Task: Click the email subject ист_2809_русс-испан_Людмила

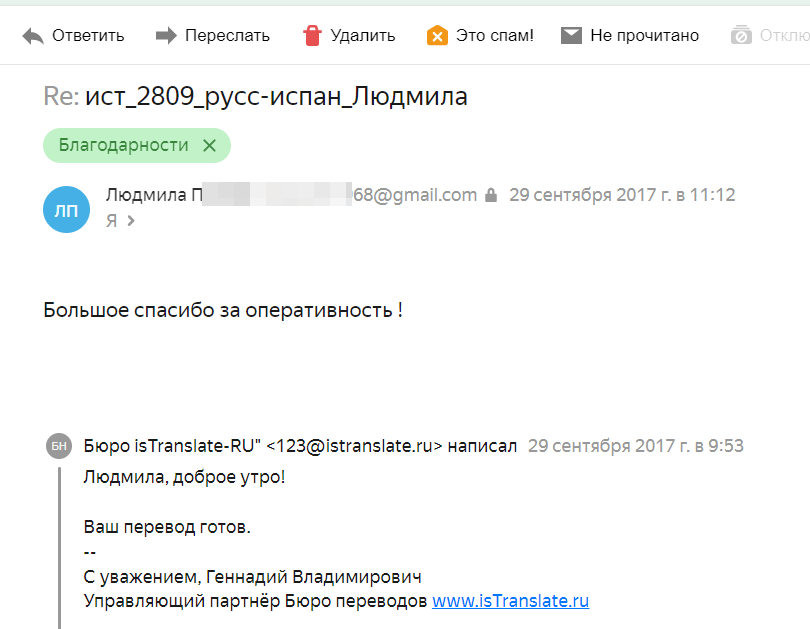Action: click(276, 97)
